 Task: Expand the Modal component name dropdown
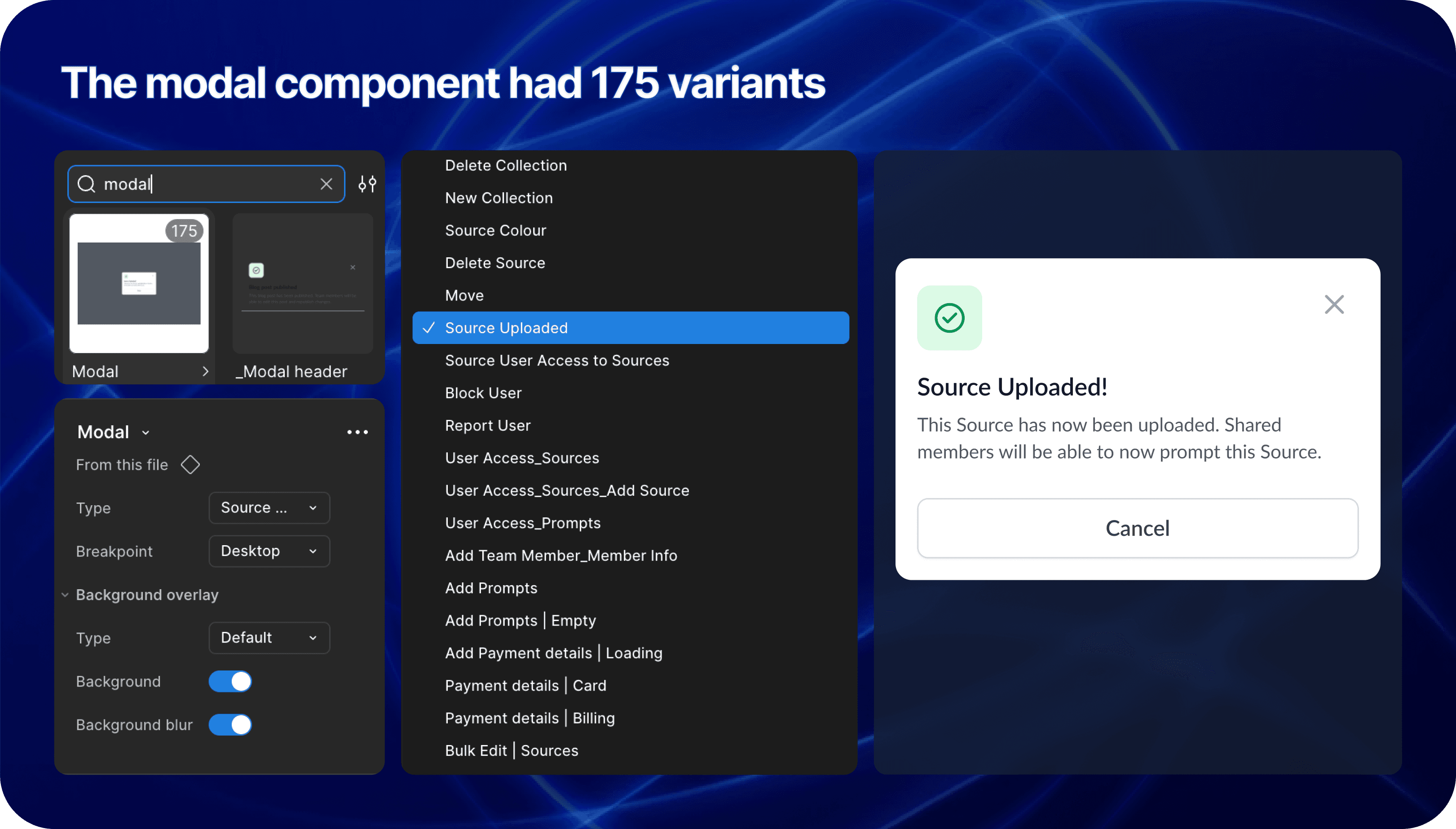click(146, 433)
